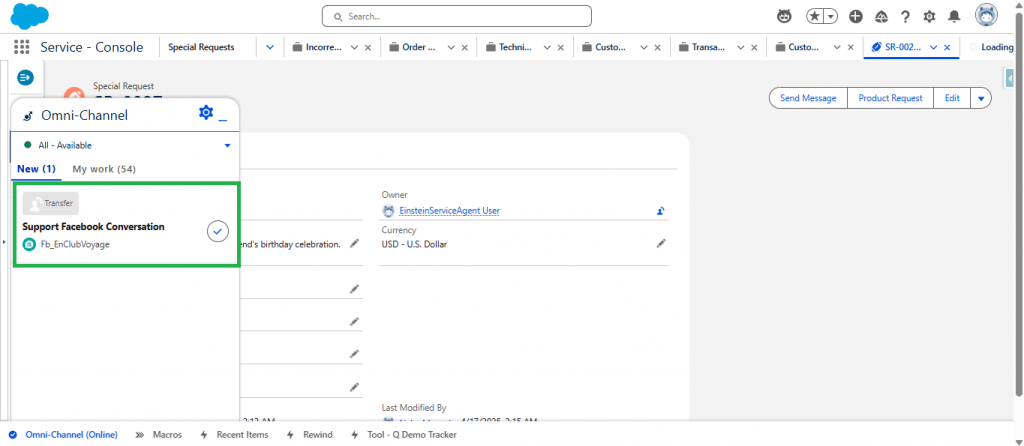This screenshot has height=446, width=1024.
Task: Edit the birthday celebration description pencil
Action: click(355, 244)
